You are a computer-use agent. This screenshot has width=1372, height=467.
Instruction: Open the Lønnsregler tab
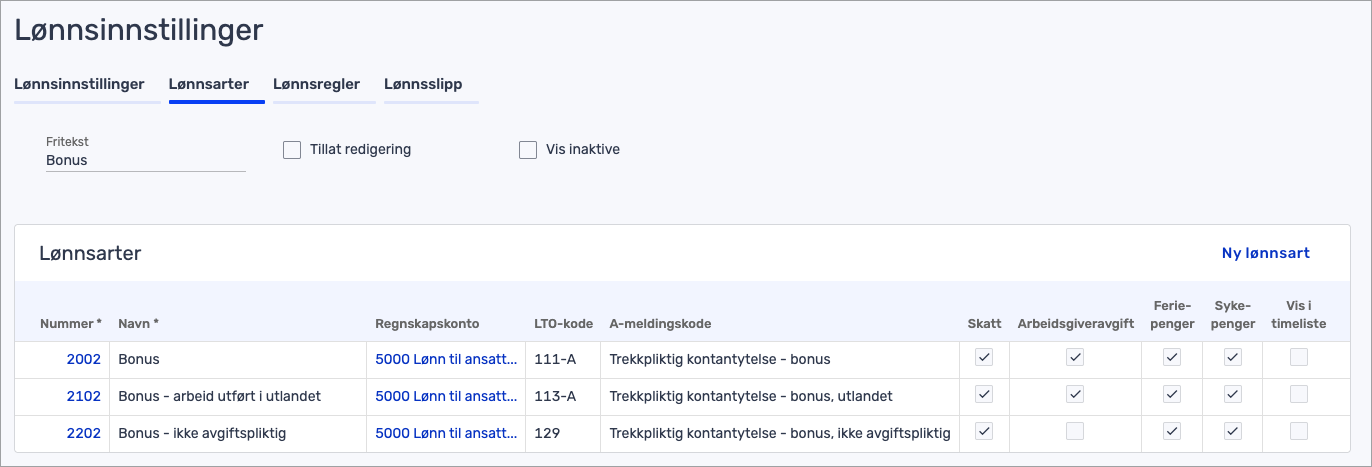316,84
